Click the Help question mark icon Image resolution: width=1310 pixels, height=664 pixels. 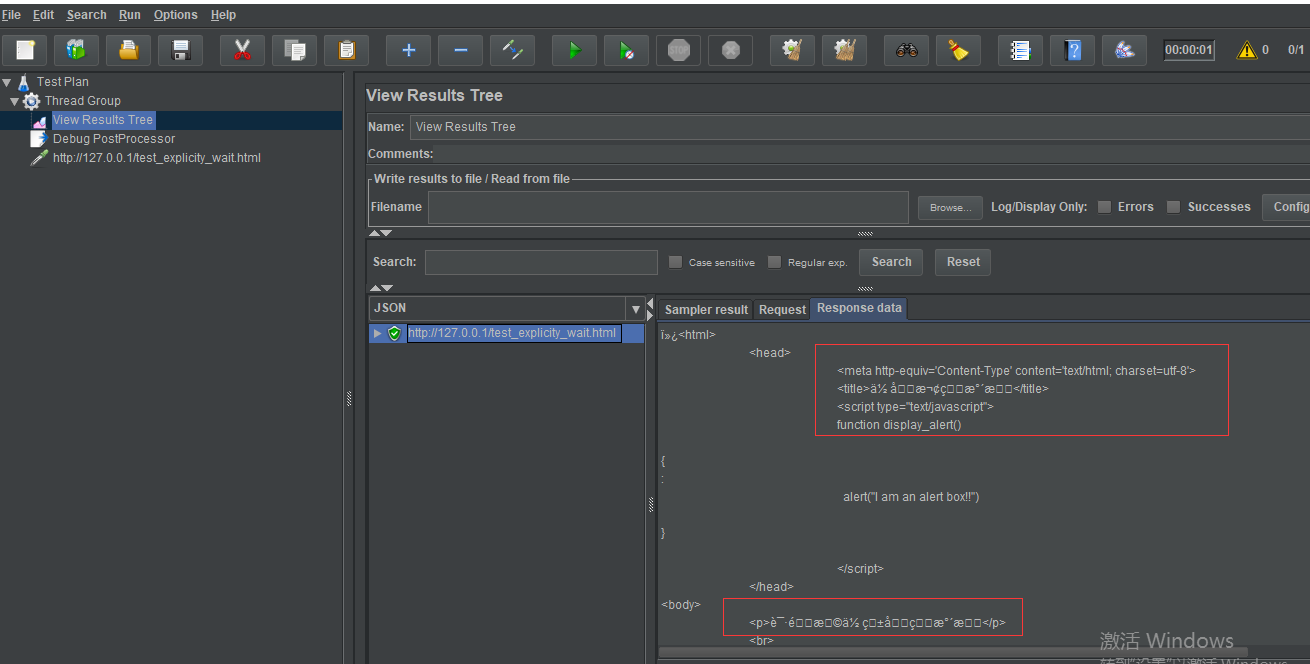(1073, 50)
